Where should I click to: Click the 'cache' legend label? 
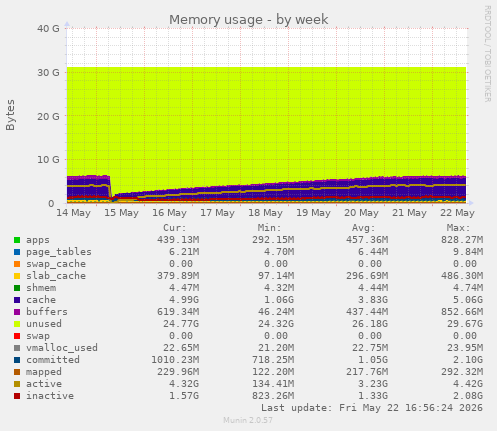coord(41,300)
